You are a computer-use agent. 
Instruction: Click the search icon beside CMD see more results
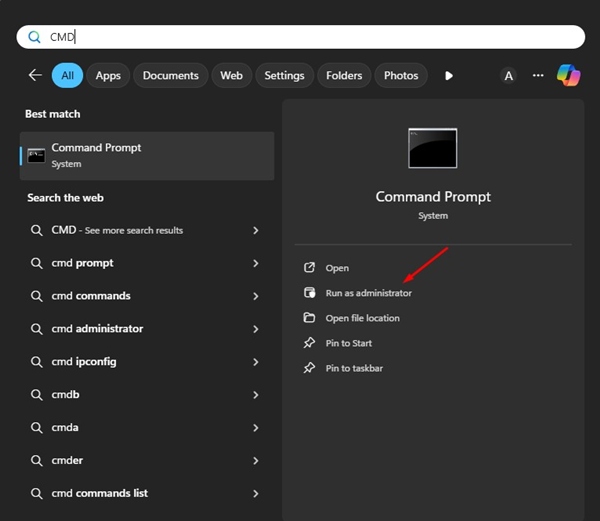pyautogui.click(x=37, y=231)
